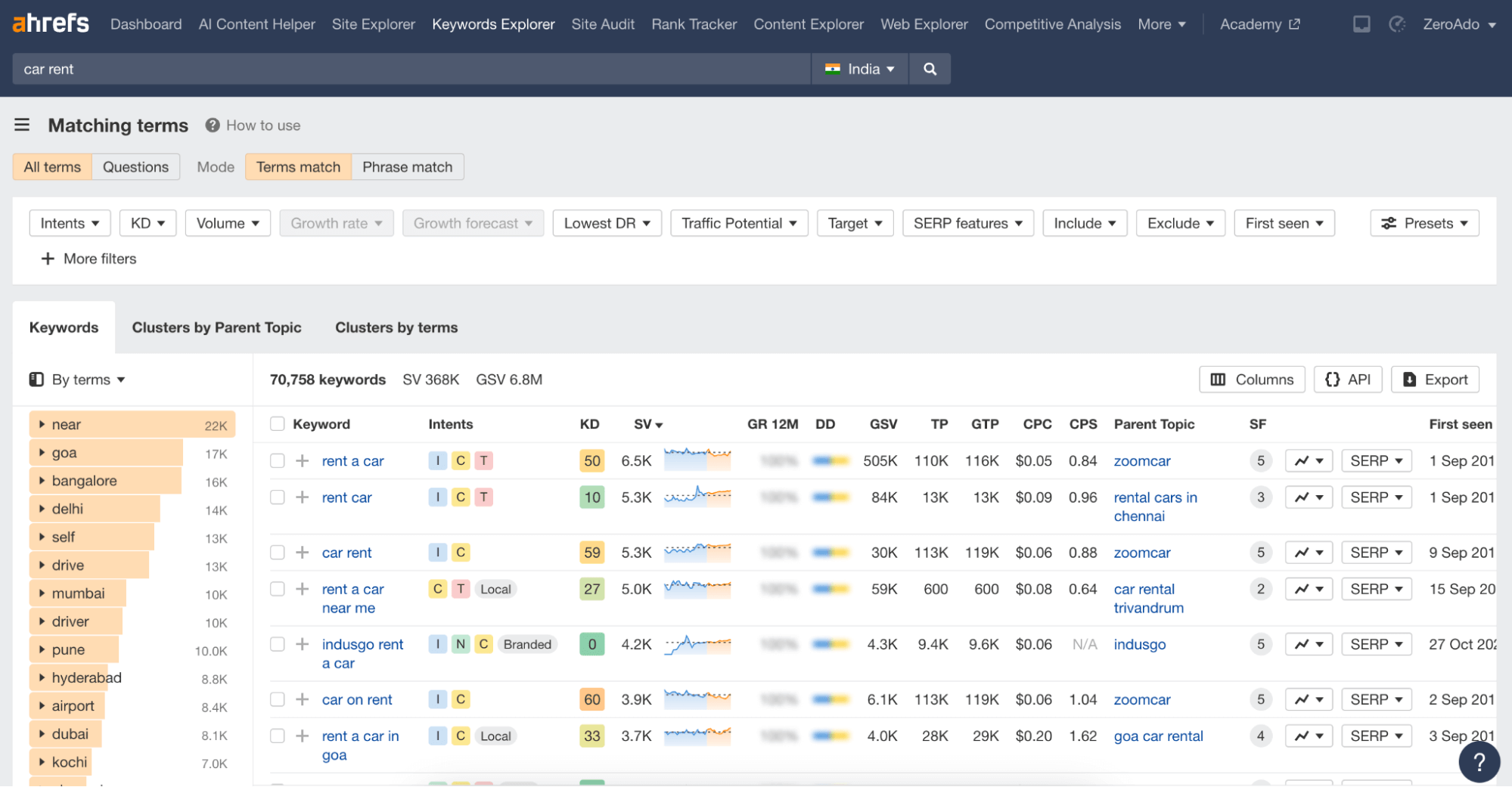Check the car rent row checkbox
This screenshot has height=787, width=1512.
(278, 553)
